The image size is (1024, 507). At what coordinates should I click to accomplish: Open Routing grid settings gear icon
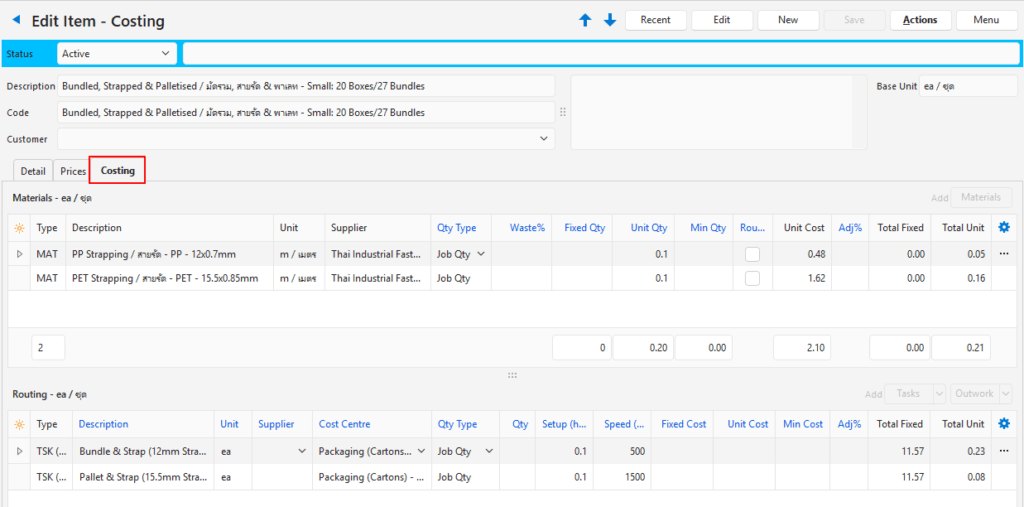[1004, 423]
